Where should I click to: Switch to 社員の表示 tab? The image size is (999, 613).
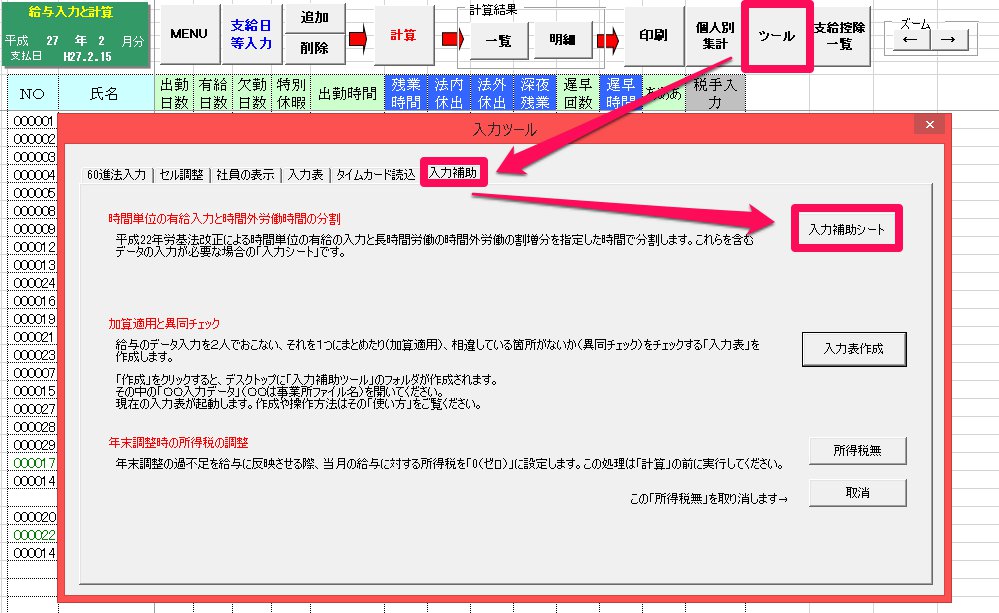click(x=245, y=175)
